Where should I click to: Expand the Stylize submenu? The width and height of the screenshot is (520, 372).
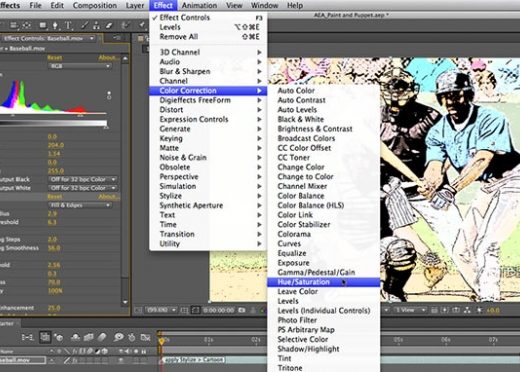tap(208, 196)
